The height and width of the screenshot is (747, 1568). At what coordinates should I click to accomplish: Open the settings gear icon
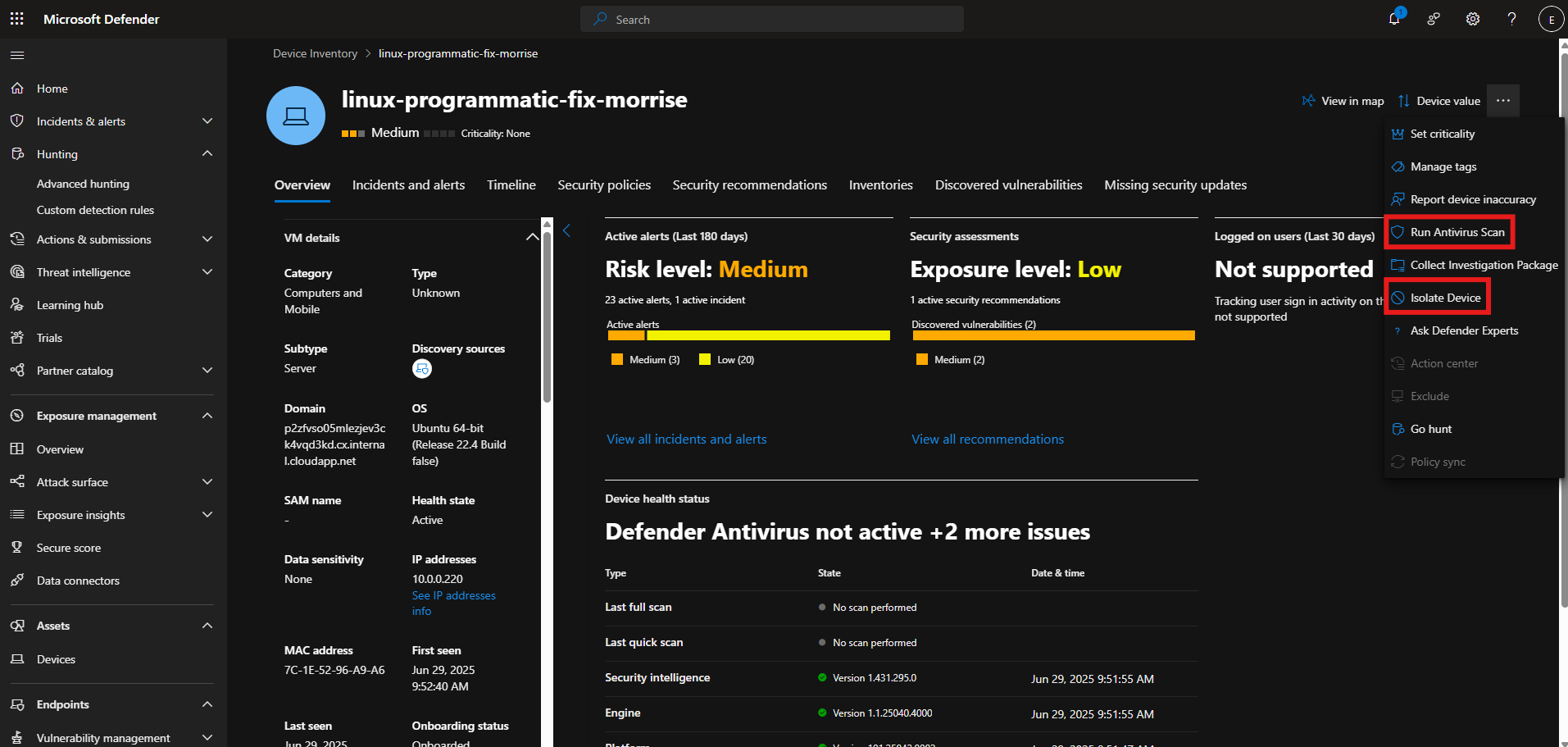pos(1473,19)
